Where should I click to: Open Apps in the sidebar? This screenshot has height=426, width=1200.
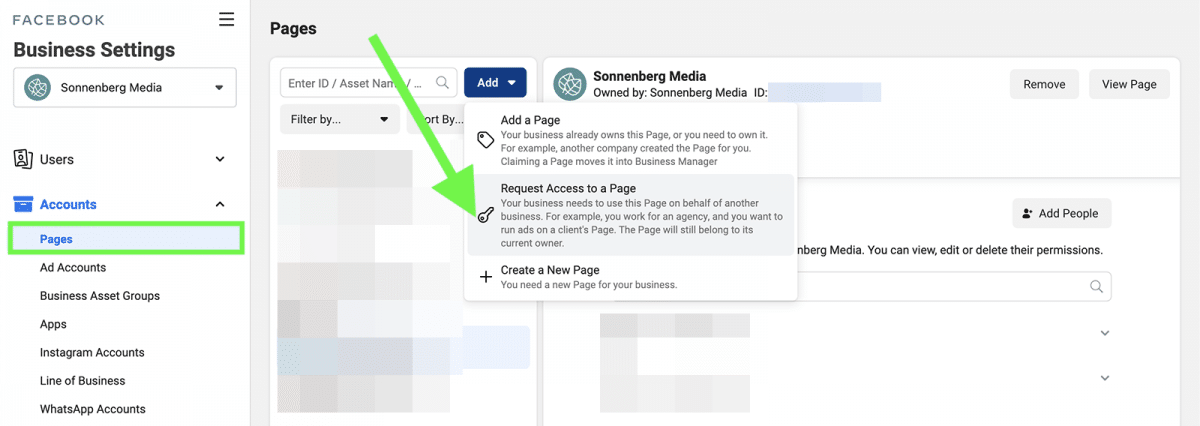[x=53, y=324]
